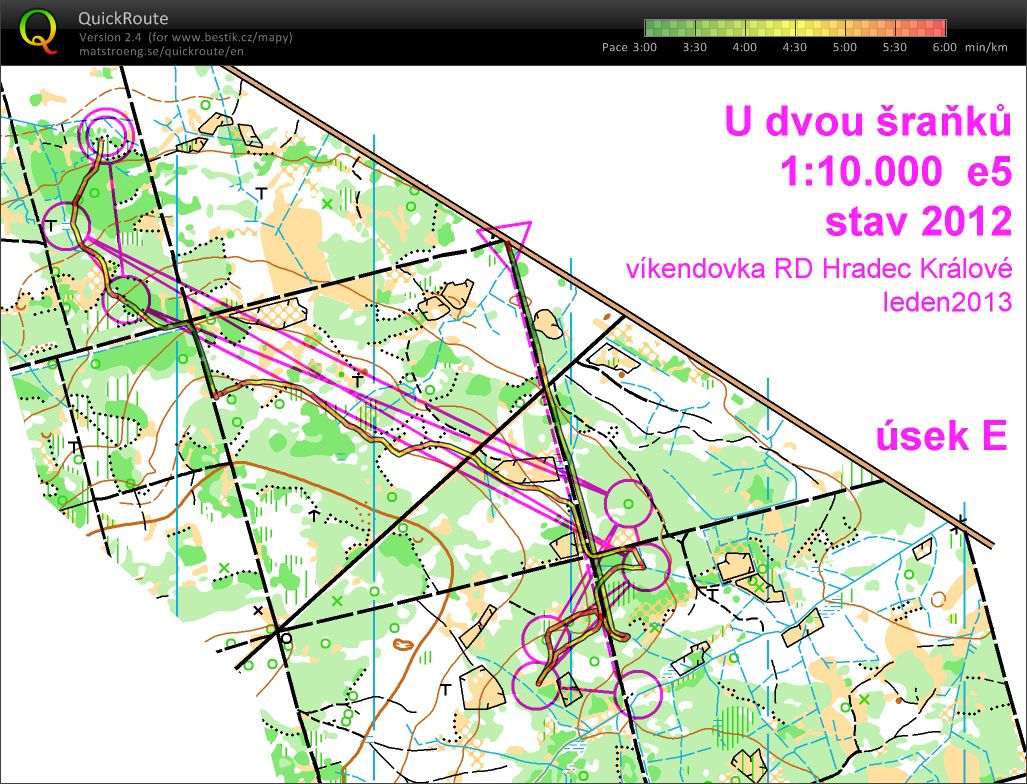
Task: Click the 5:30 pace label
Action: 895,47
